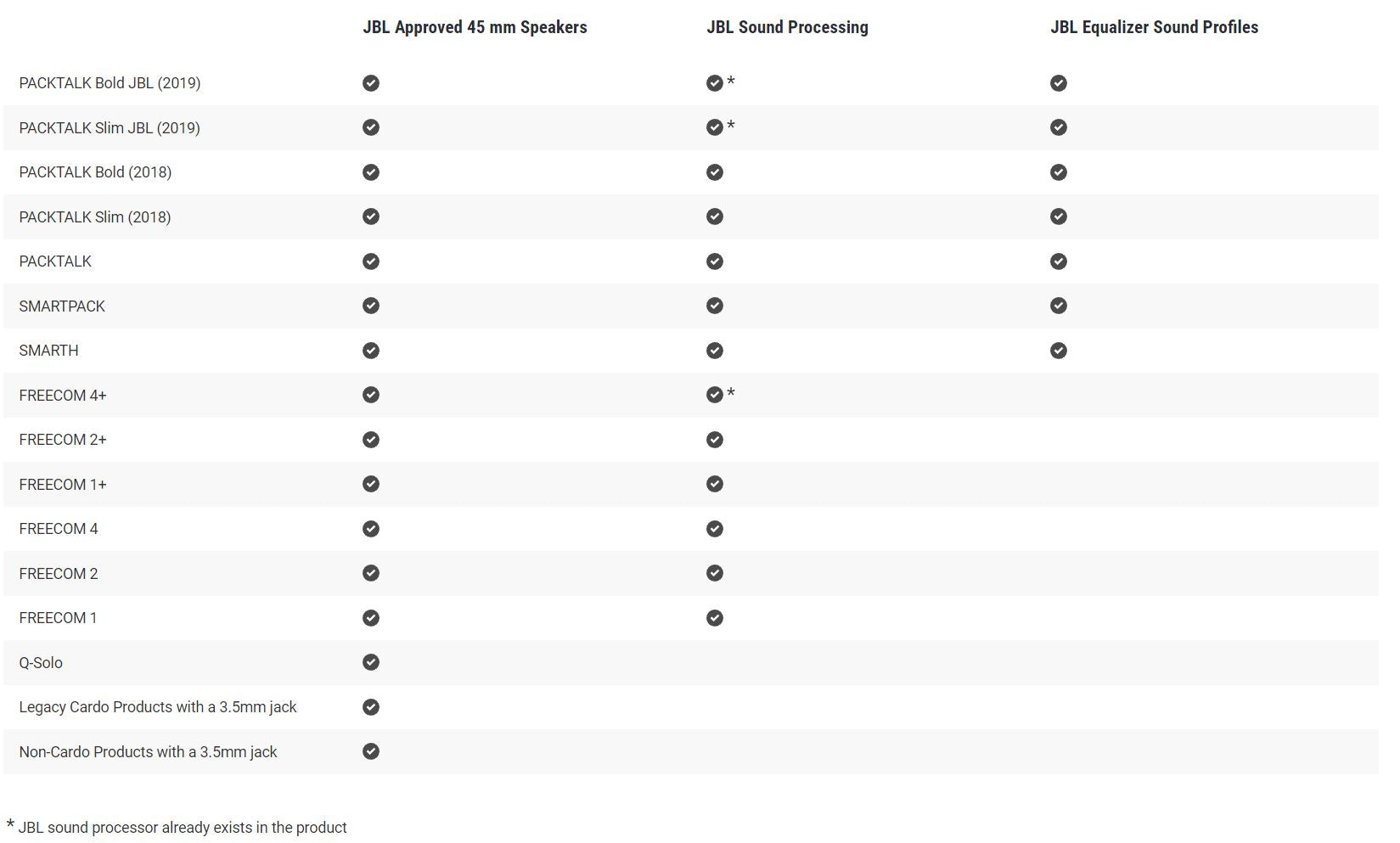
Task: Click the sound processing checkmark for PACKTALK Slim JBL (2019)
Action: [x=715, y=127]
